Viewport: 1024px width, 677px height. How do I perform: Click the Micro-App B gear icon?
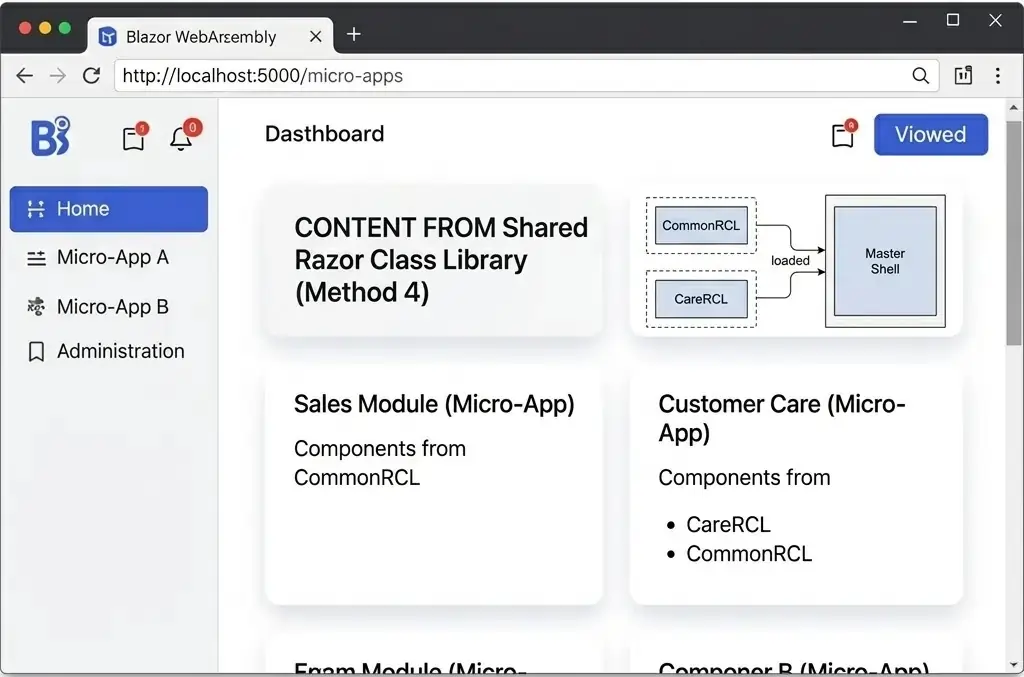[x=36, y=306]
